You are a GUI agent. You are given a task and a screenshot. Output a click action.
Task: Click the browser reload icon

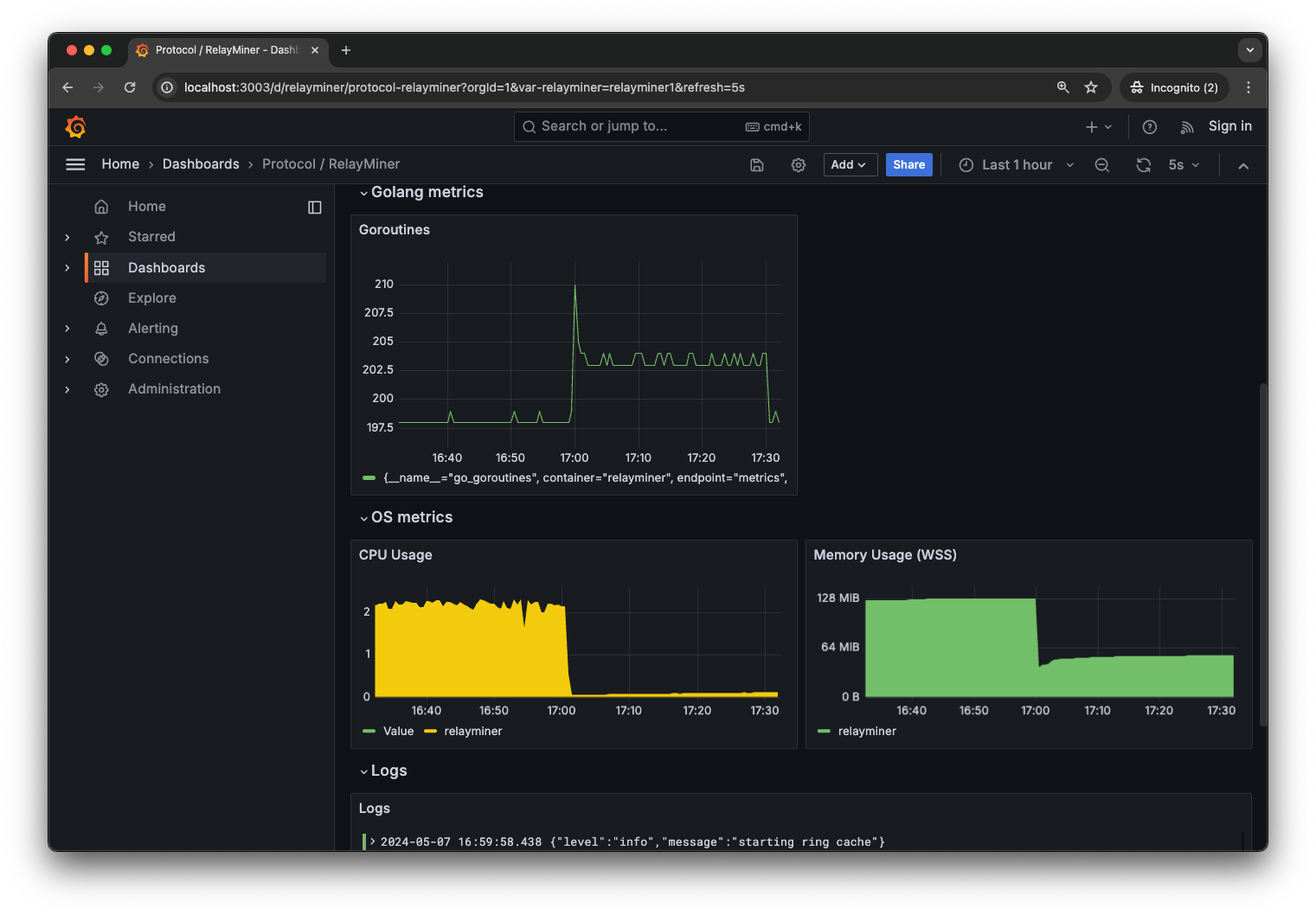coord(130,87)
